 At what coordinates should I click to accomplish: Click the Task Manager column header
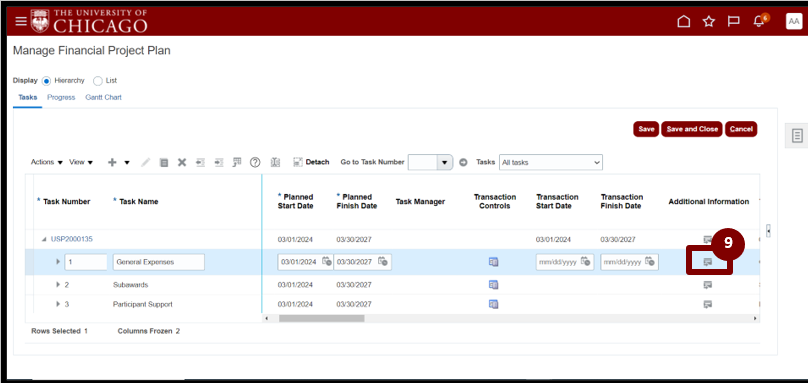(420, 202)
